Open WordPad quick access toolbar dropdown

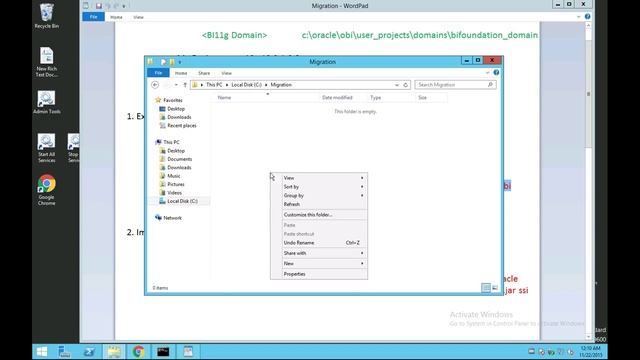point(124,6)
